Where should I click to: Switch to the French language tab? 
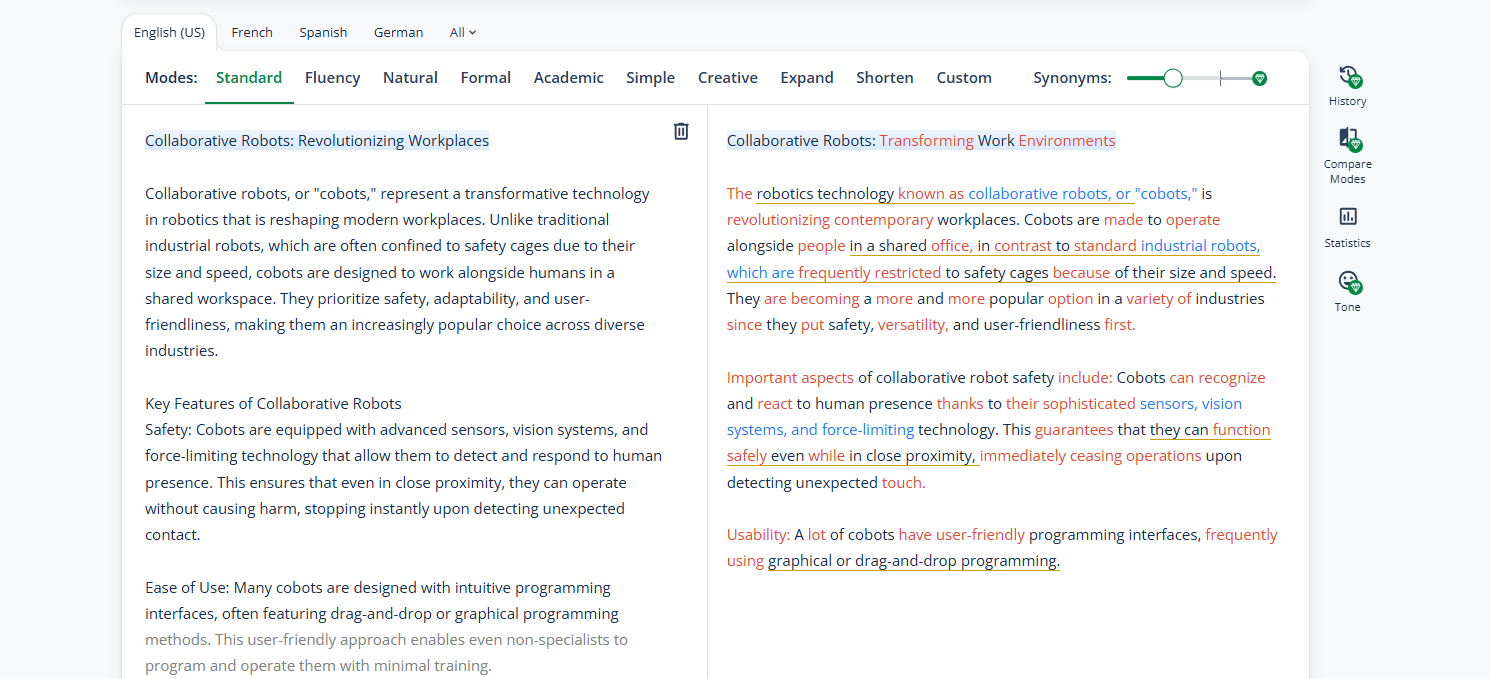pyautogui.click(x=251, y=32)
